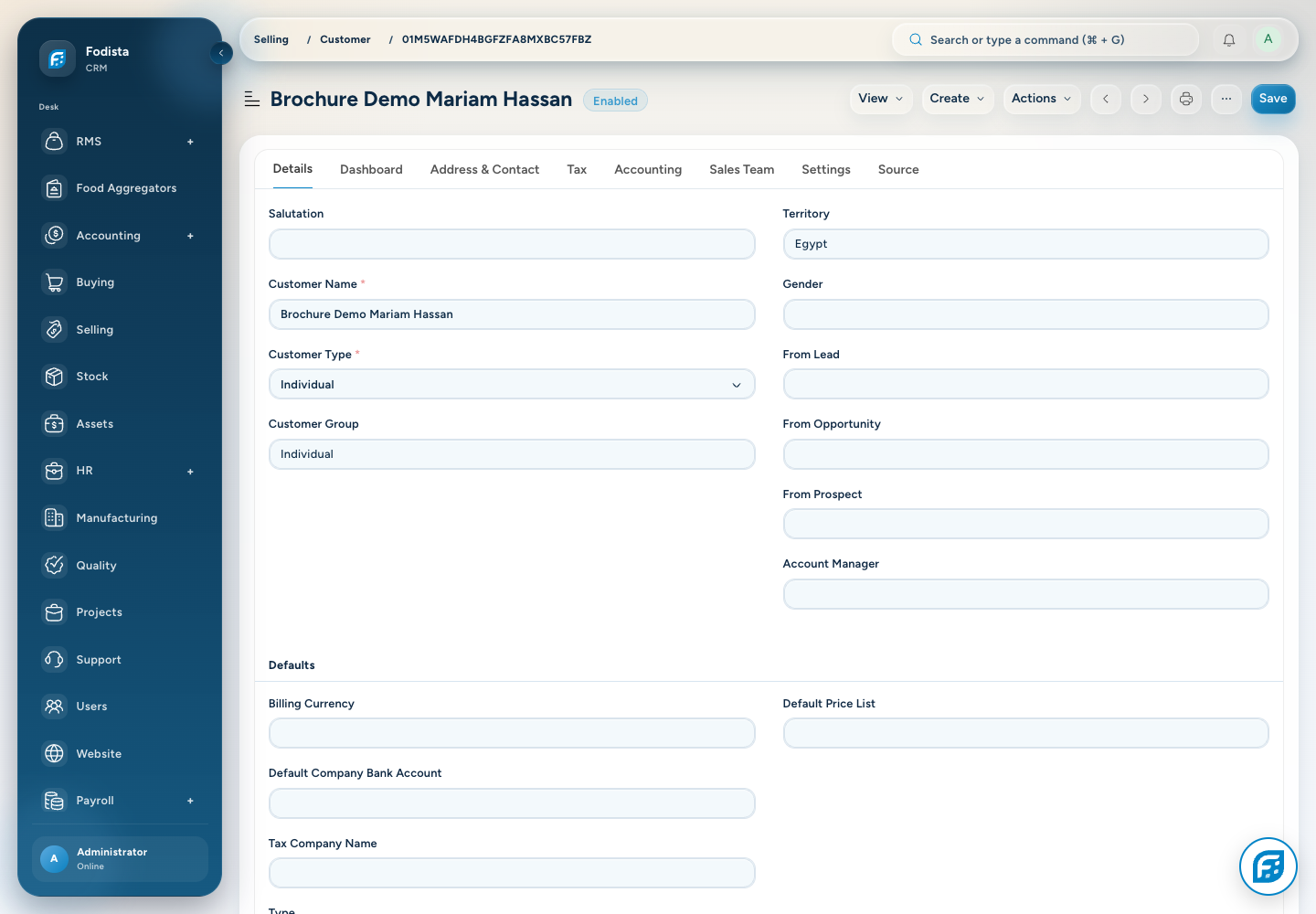
Task: Switch to the Settings tab
Action: tap(826, 169)
